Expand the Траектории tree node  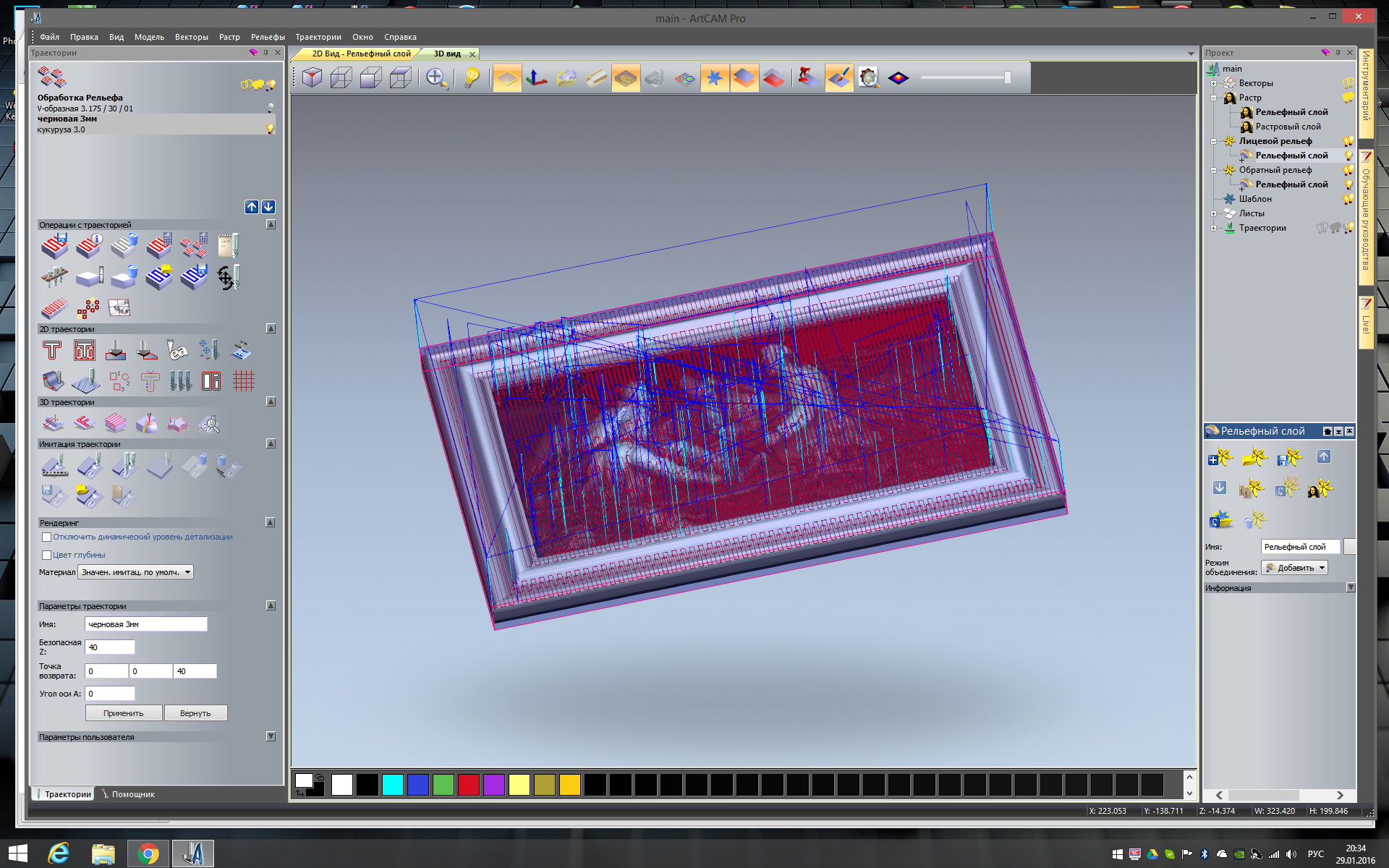(x=1213, y=228)
